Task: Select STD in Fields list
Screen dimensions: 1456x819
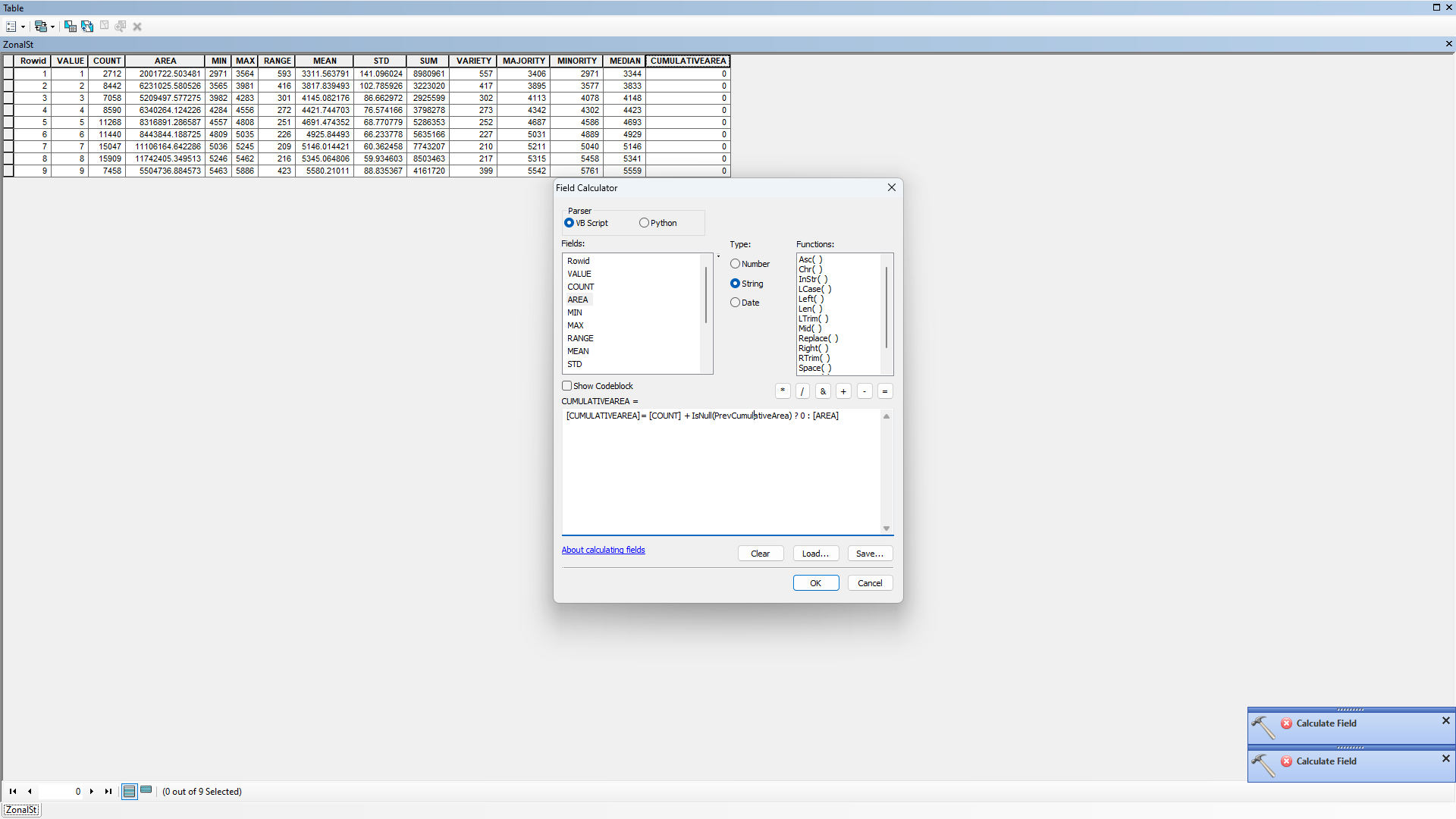Action: [575, 364]
